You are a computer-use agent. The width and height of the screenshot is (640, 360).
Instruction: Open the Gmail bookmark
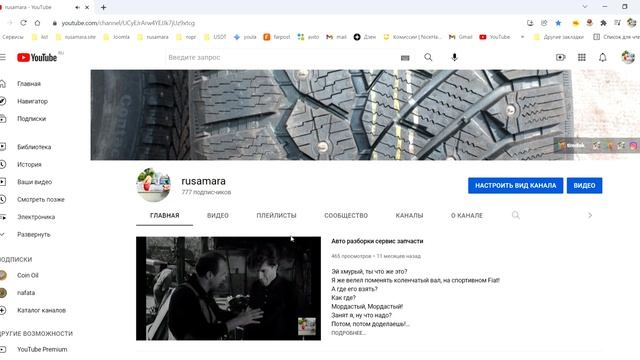460,37
